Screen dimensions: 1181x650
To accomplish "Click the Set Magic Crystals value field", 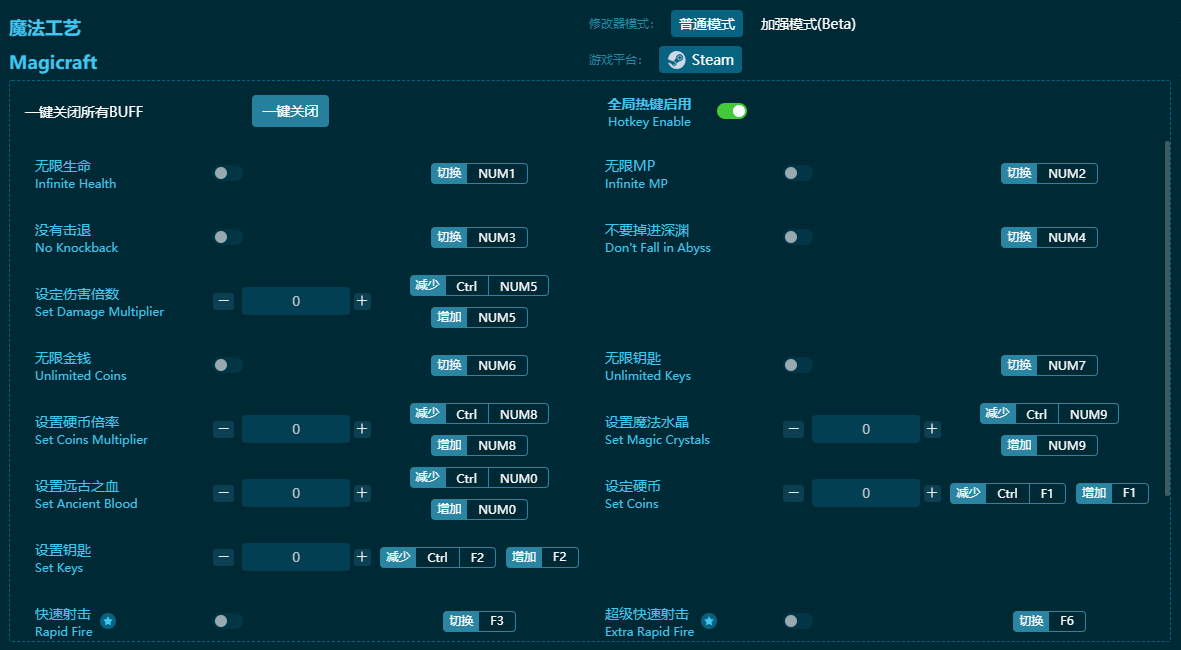I will [866, 428].
